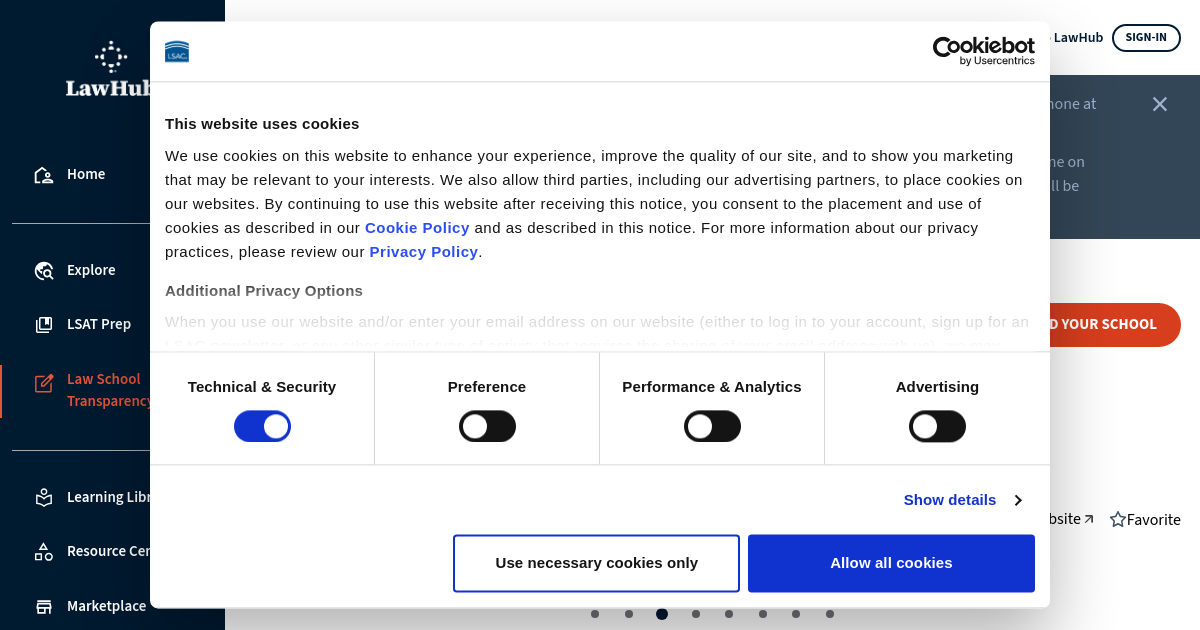This screenshot has height=630, width=1200.
Task: Open the Privacy Policy link
Action: (424, 252)
